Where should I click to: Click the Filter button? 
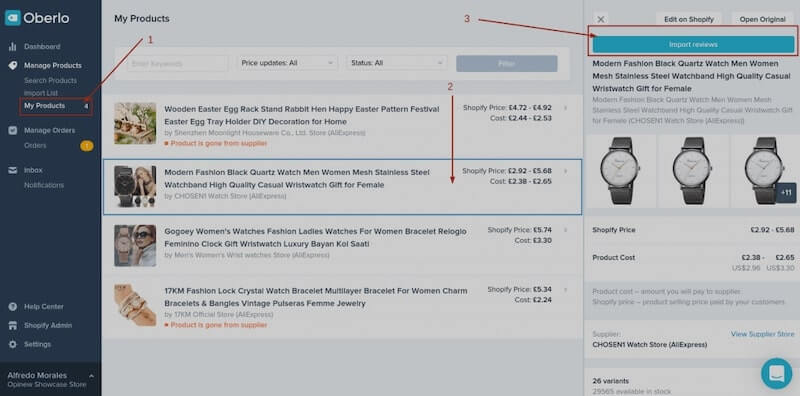coord(507,63)
